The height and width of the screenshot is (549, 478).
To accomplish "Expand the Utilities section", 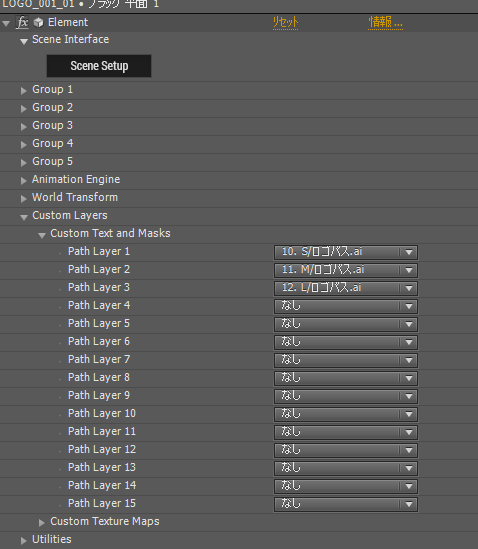I will pos(23,541).
